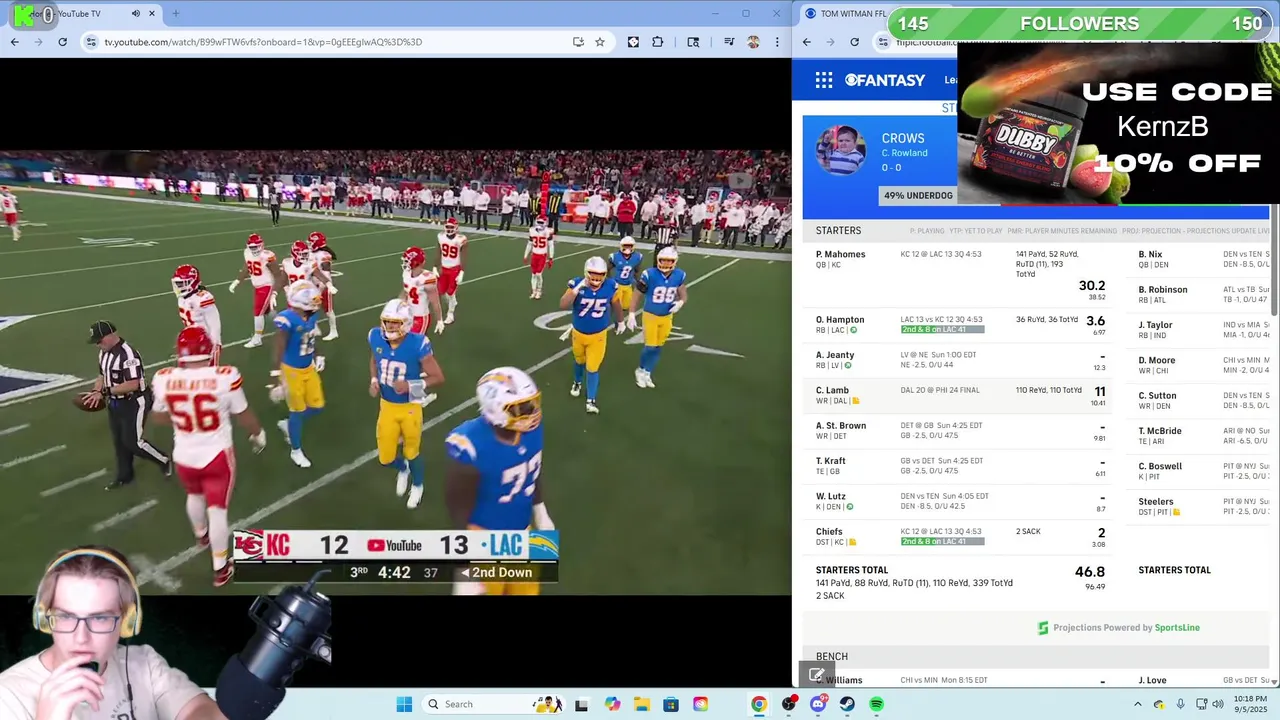Image resolution: width=1280 pixels, height=720 pixels.
Task: Open W. Lutz player card
Action: click(x=831, y=496)
